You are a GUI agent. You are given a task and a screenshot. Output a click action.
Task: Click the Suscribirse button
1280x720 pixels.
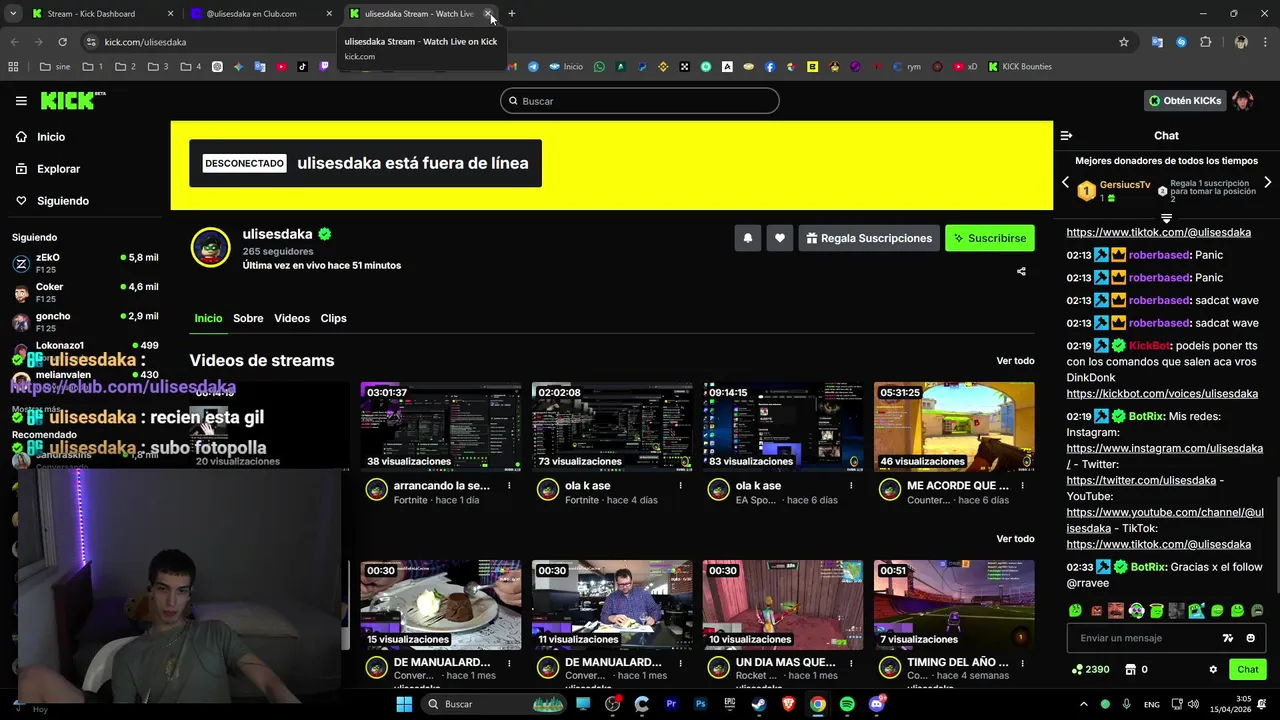(x=990, y=238)
